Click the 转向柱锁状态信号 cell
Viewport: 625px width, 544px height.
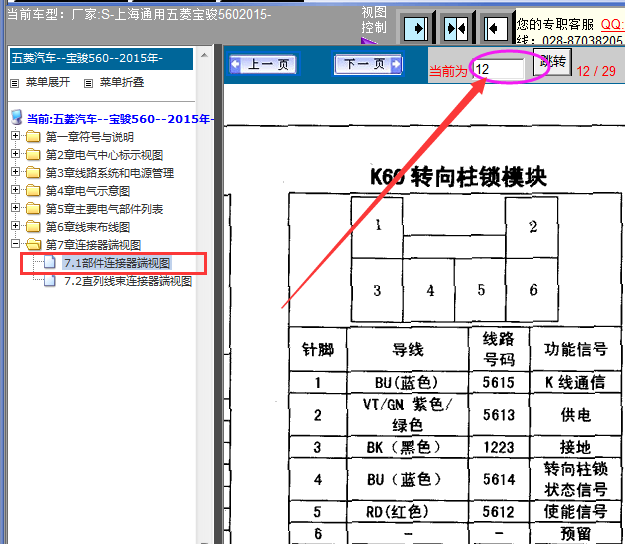(x=576, y=479)
